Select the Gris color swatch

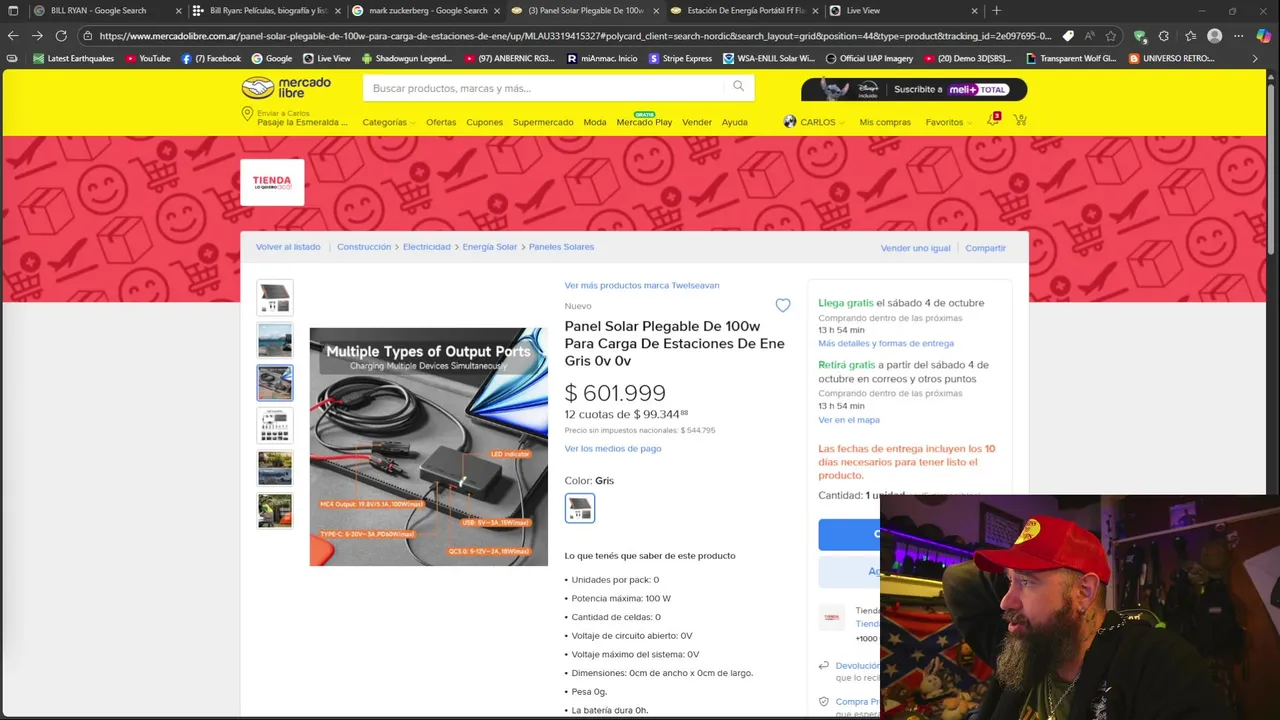tap(580, 508)
